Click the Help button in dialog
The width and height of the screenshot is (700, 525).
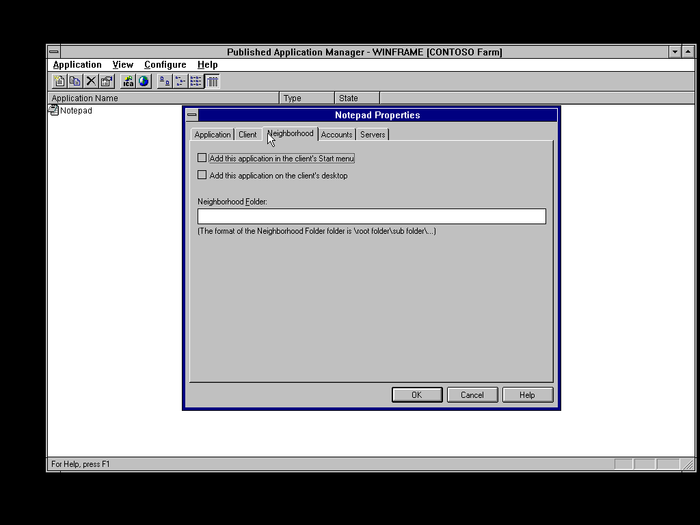(527, 395)
